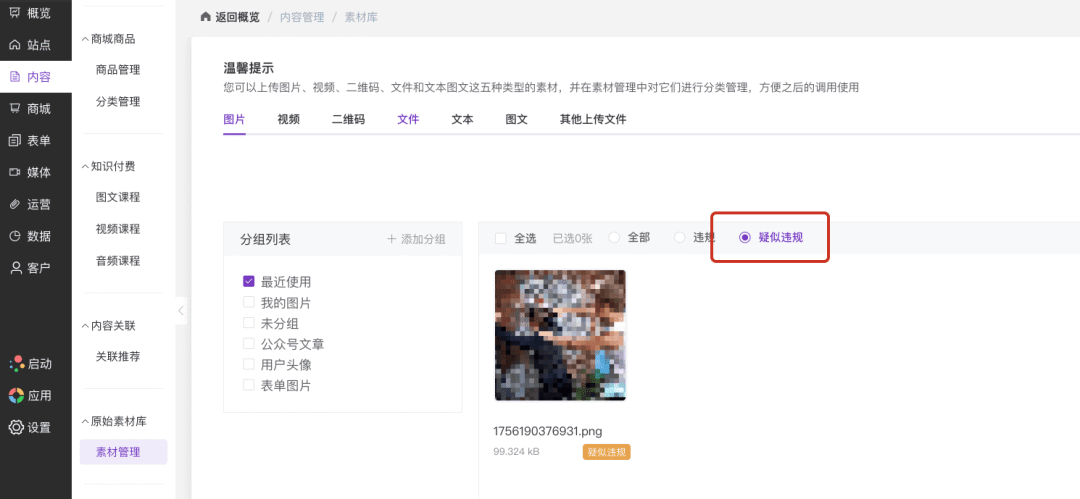Click the colorful 启动 icon
The width and height of the screenshot is (1080, 499).
(17, 364)
